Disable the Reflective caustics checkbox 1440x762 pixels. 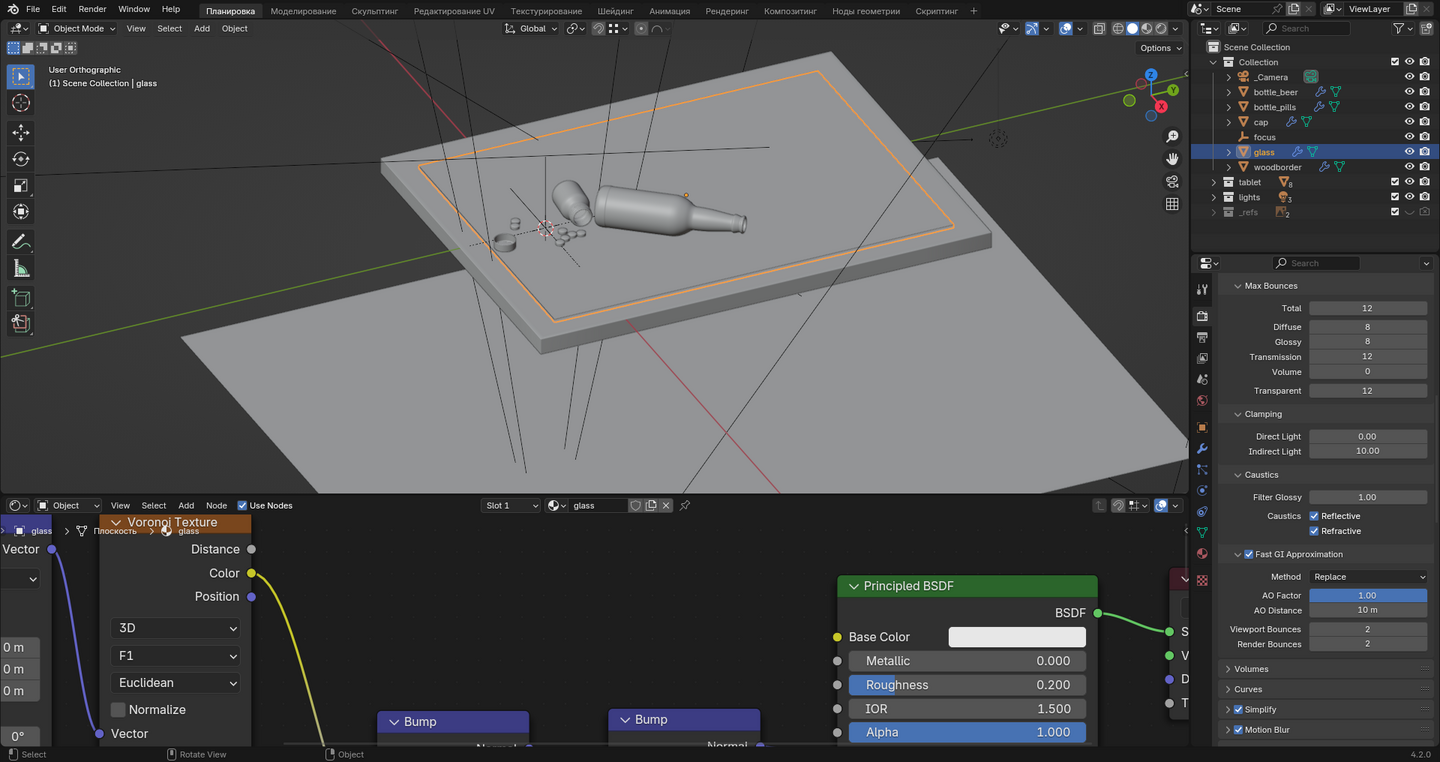(x=1314, y=516)
